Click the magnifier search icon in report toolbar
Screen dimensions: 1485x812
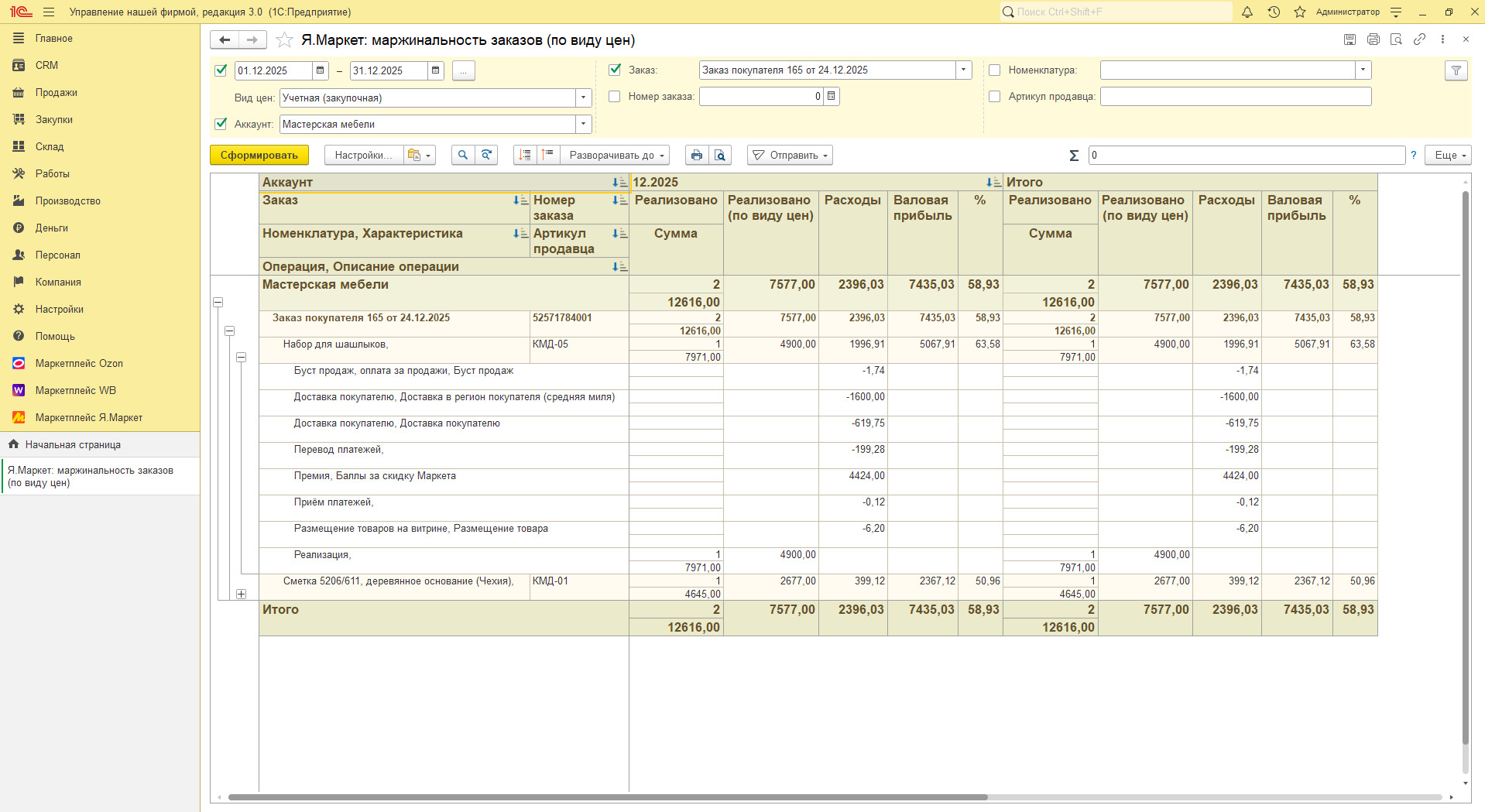coord(463,156)
